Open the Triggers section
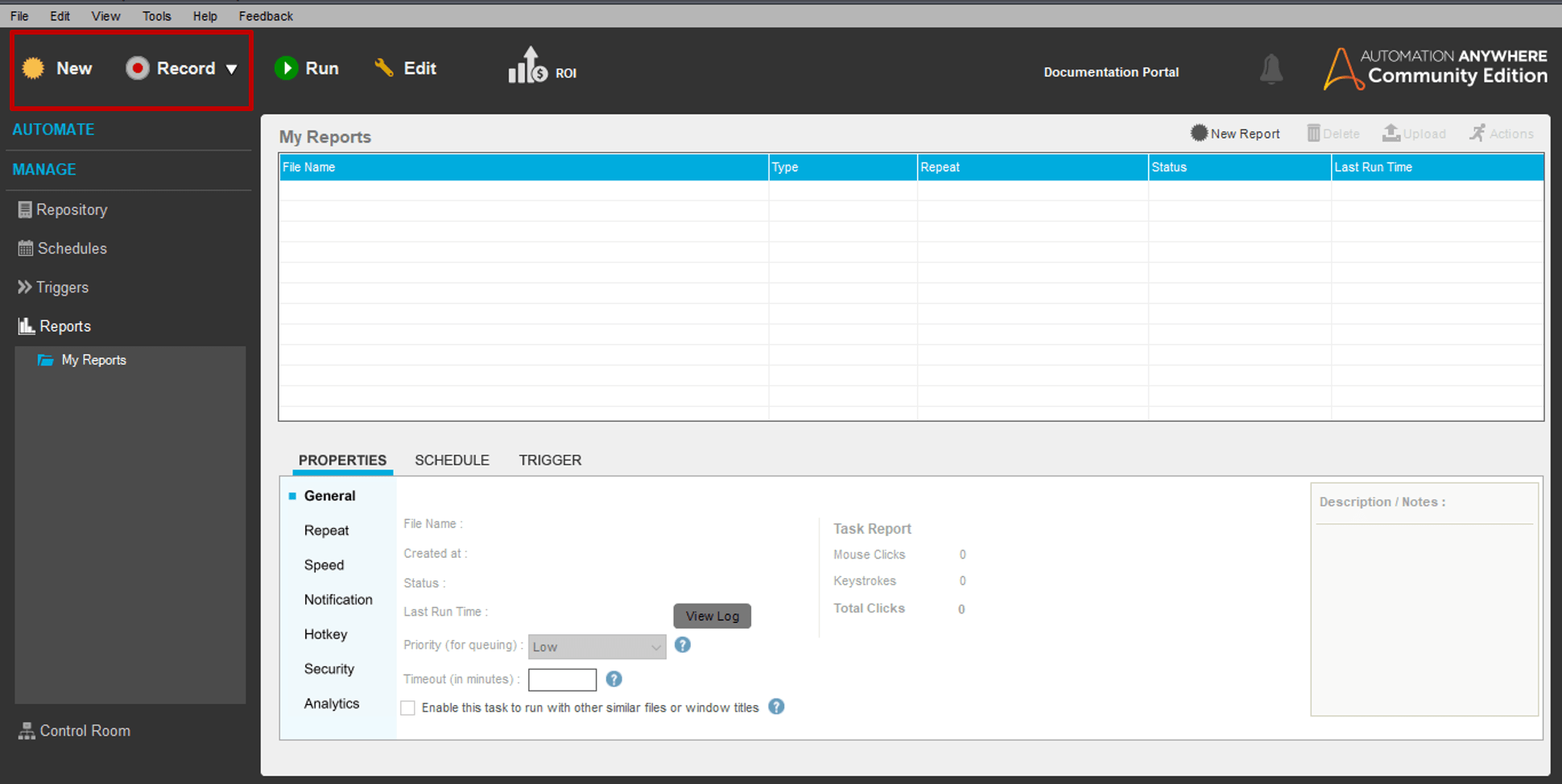The image size is (1562, 784). point(63,287)
